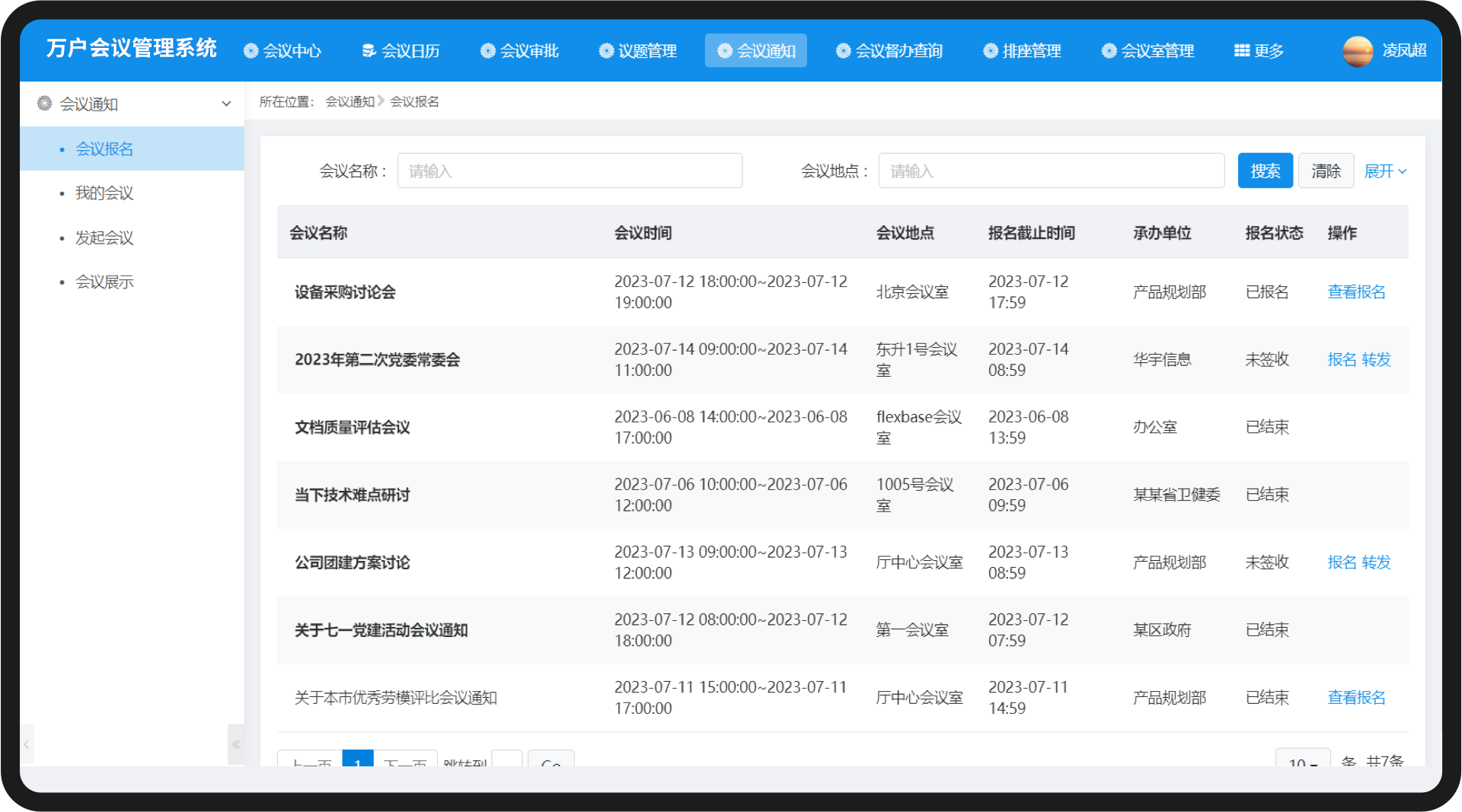Click the 会议时间 column header
The width and height of the screenshot is (1462, 812).
pos(643,233)
